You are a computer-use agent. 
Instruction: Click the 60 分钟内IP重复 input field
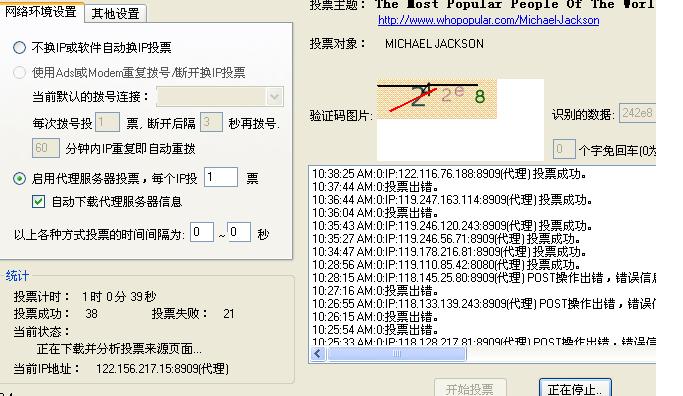46,148
